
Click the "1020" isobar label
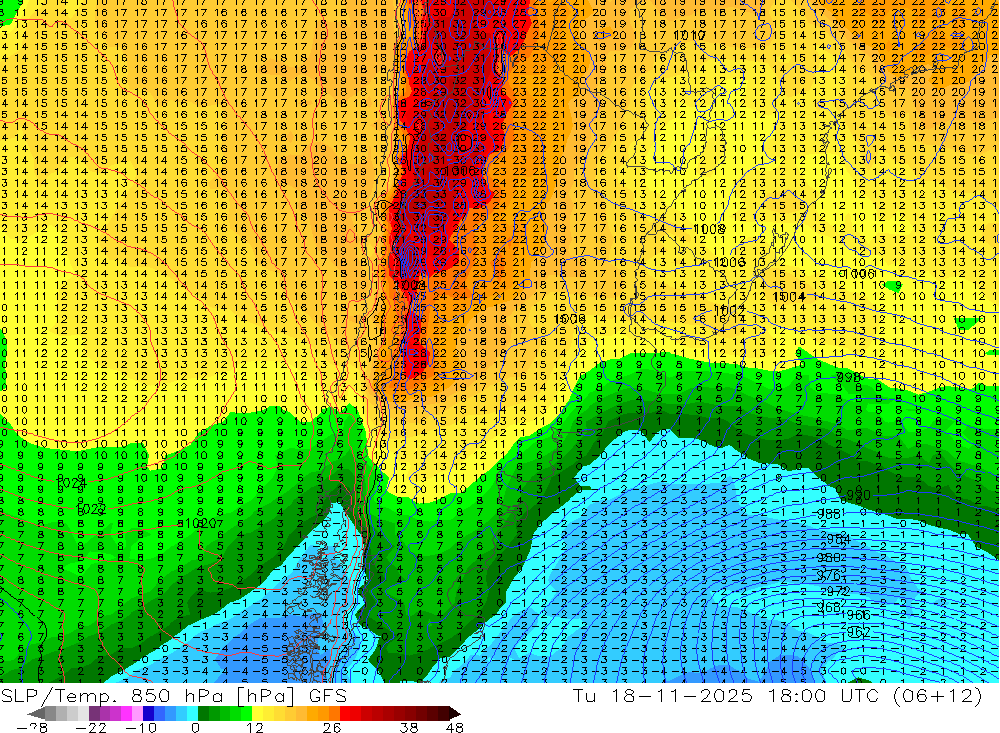tap(202, 523)
